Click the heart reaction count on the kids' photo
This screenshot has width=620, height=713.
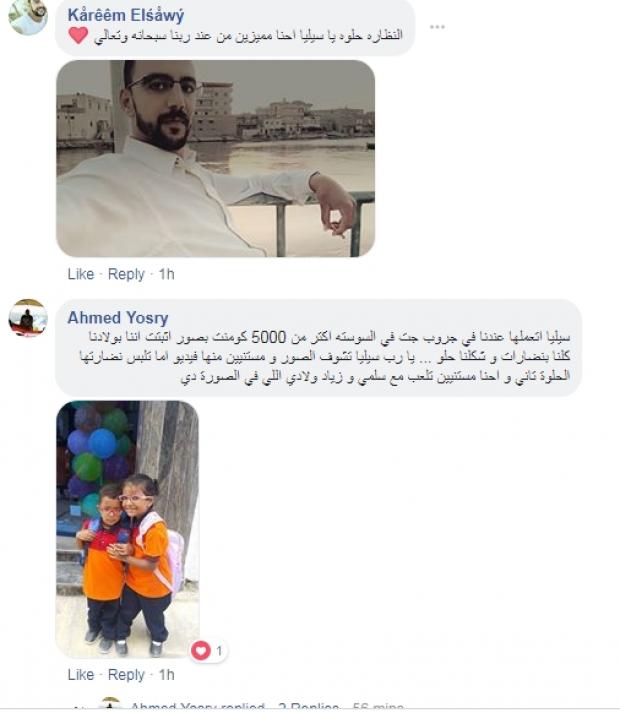[x=209, y=651]
